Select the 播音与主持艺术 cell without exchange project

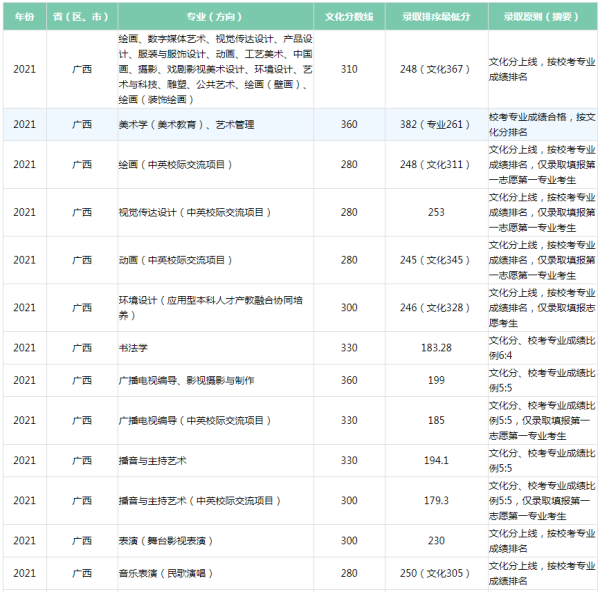[215, 460]
